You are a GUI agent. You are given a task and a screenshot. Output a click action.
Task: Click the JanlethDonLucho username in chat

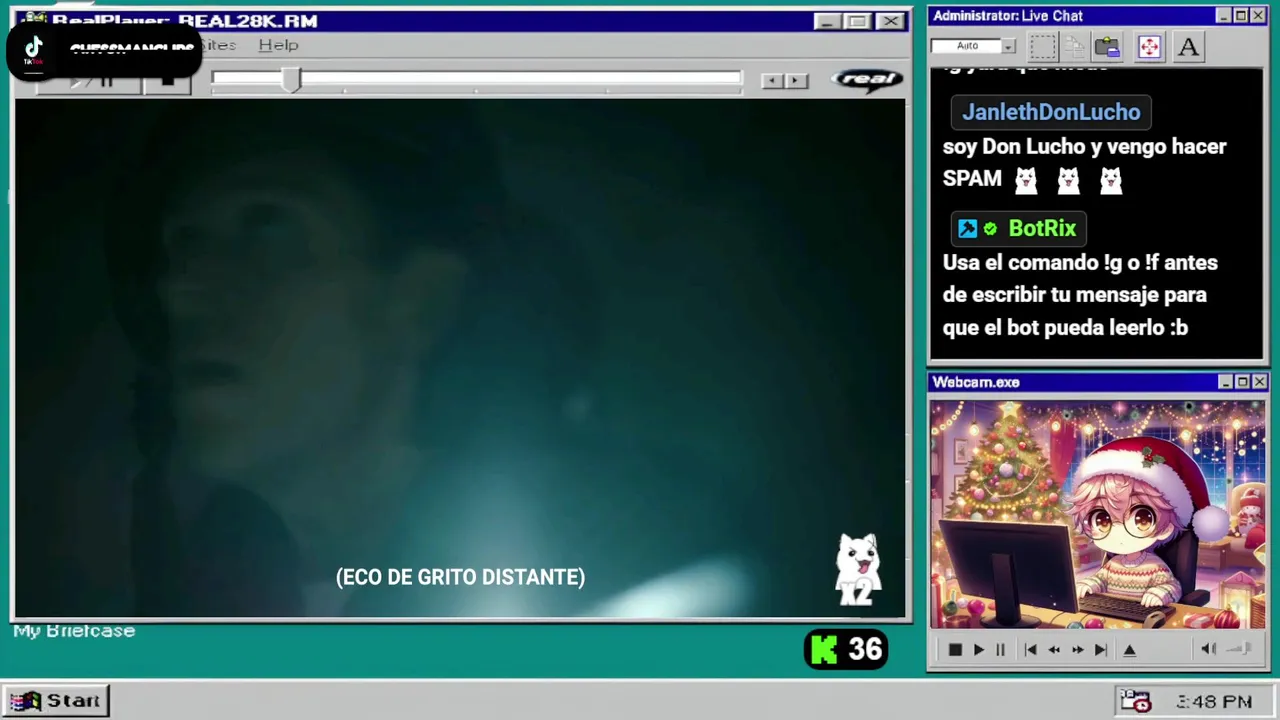pyautogui.click(x=1051, y=112)
